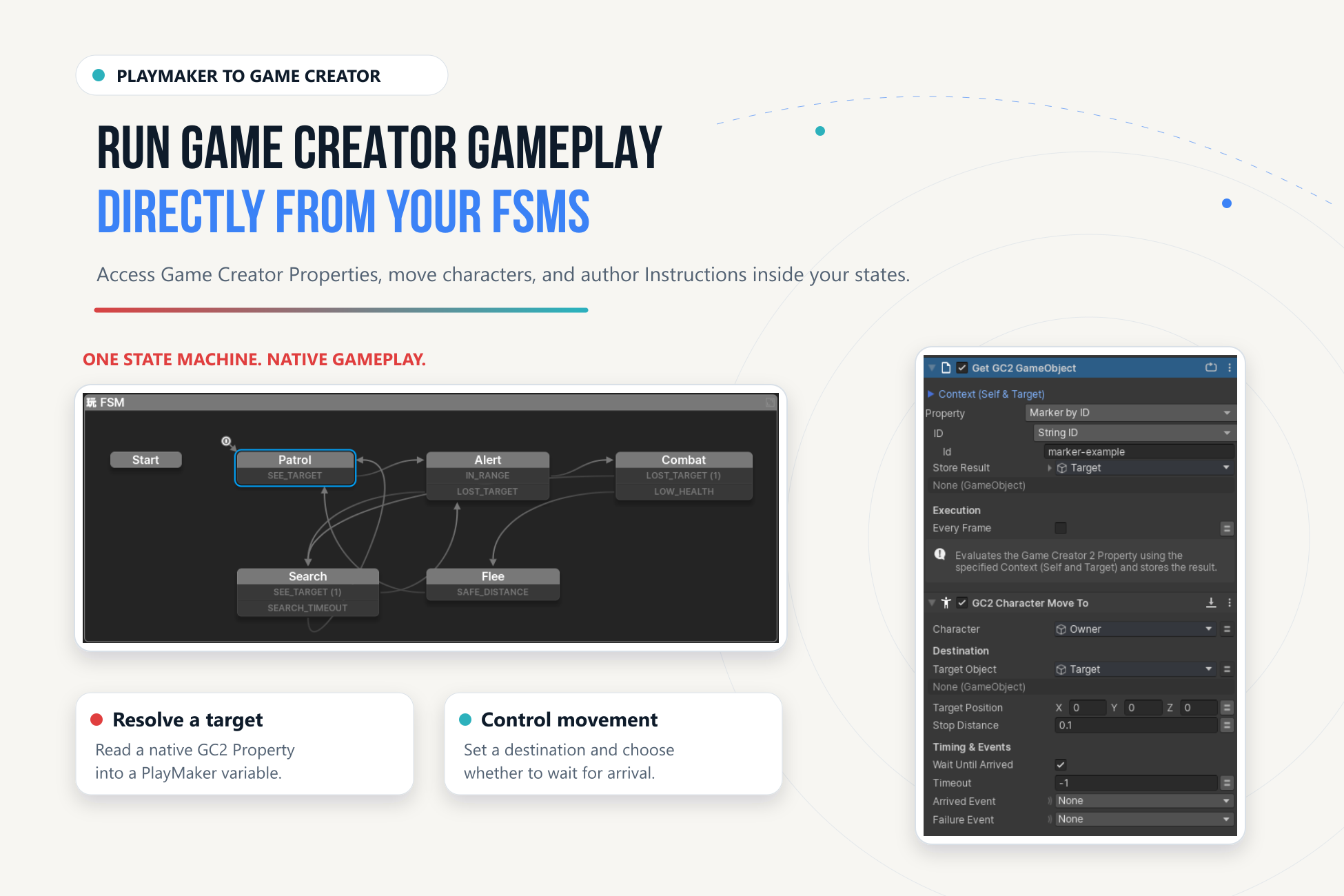
Task: Click the SAFE_DISTANCE transition on Flee state
Action: [x=493, y=592]
